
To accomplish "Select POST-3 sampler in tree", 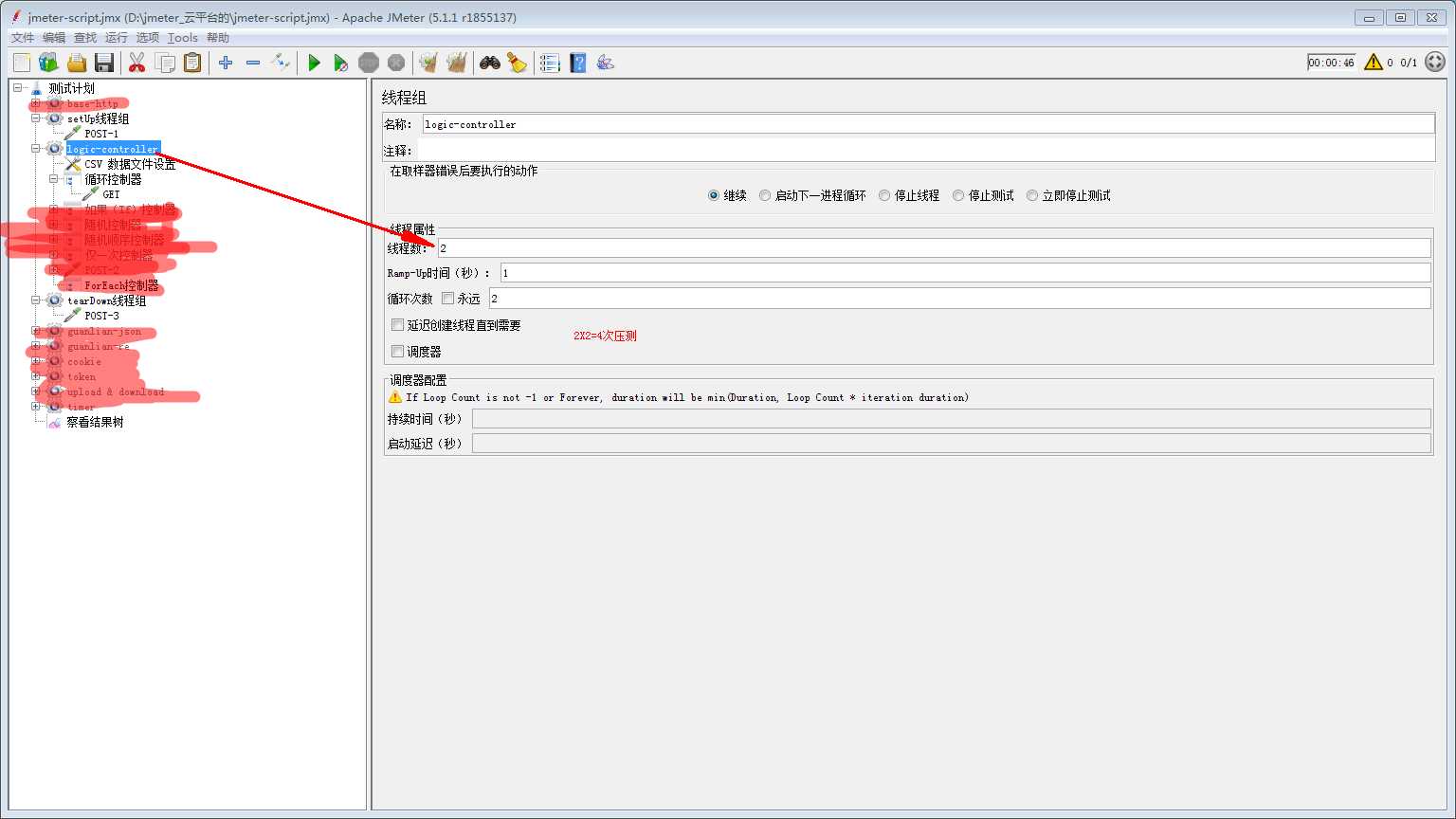I will (101, 316).
